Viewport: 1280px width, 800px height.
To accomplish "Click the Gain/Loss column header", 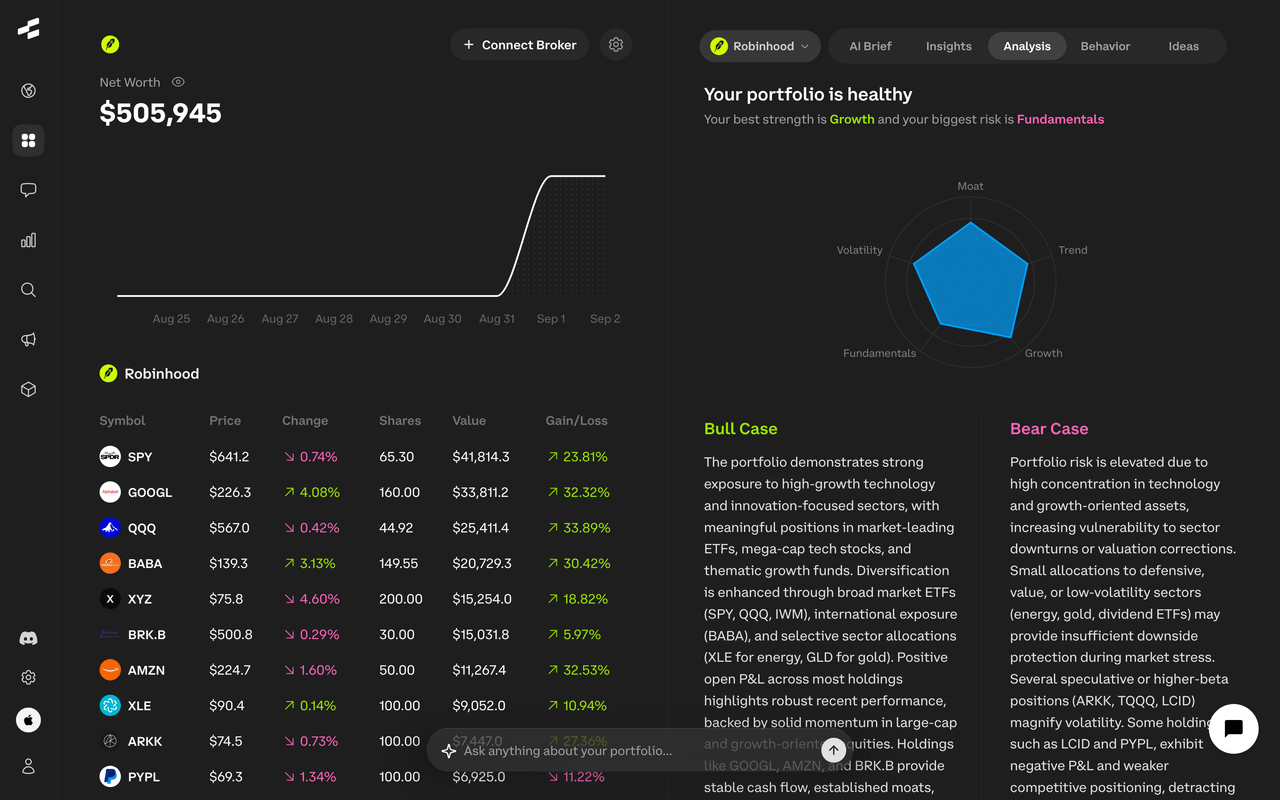I will [x=576, y=421].
